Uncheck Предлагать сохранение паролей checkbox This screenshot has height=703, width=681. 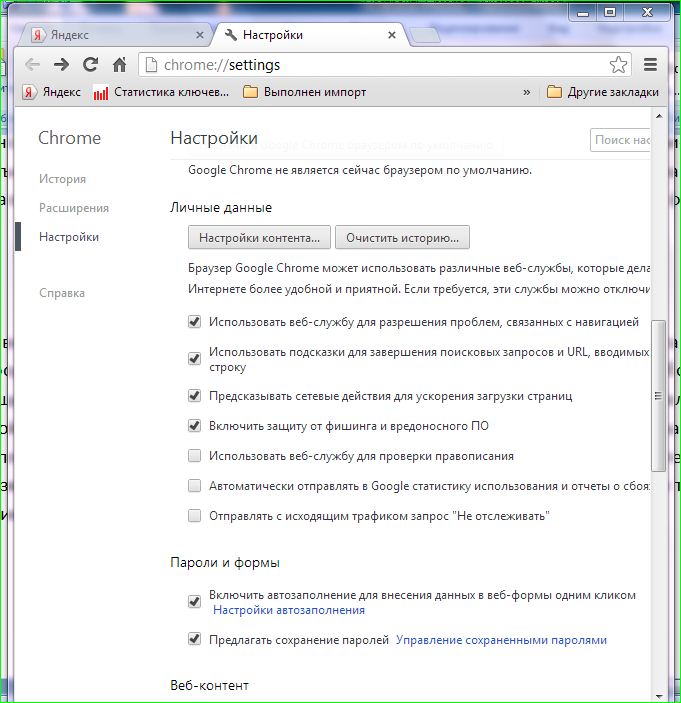tap(194, 639)
